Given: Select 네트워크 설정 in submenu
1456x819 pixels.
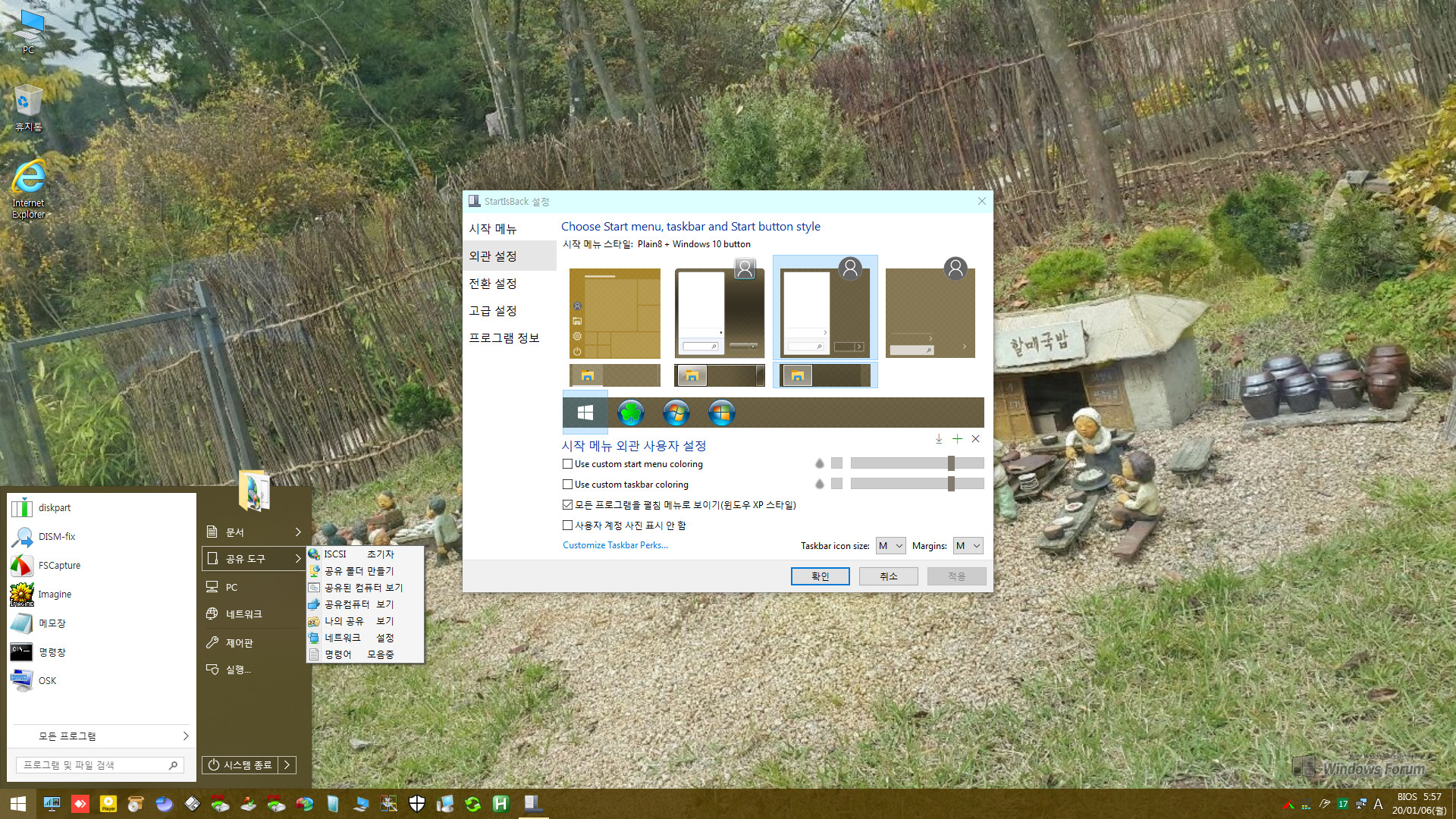Looking at the screenshot, I should pos(365,637).
